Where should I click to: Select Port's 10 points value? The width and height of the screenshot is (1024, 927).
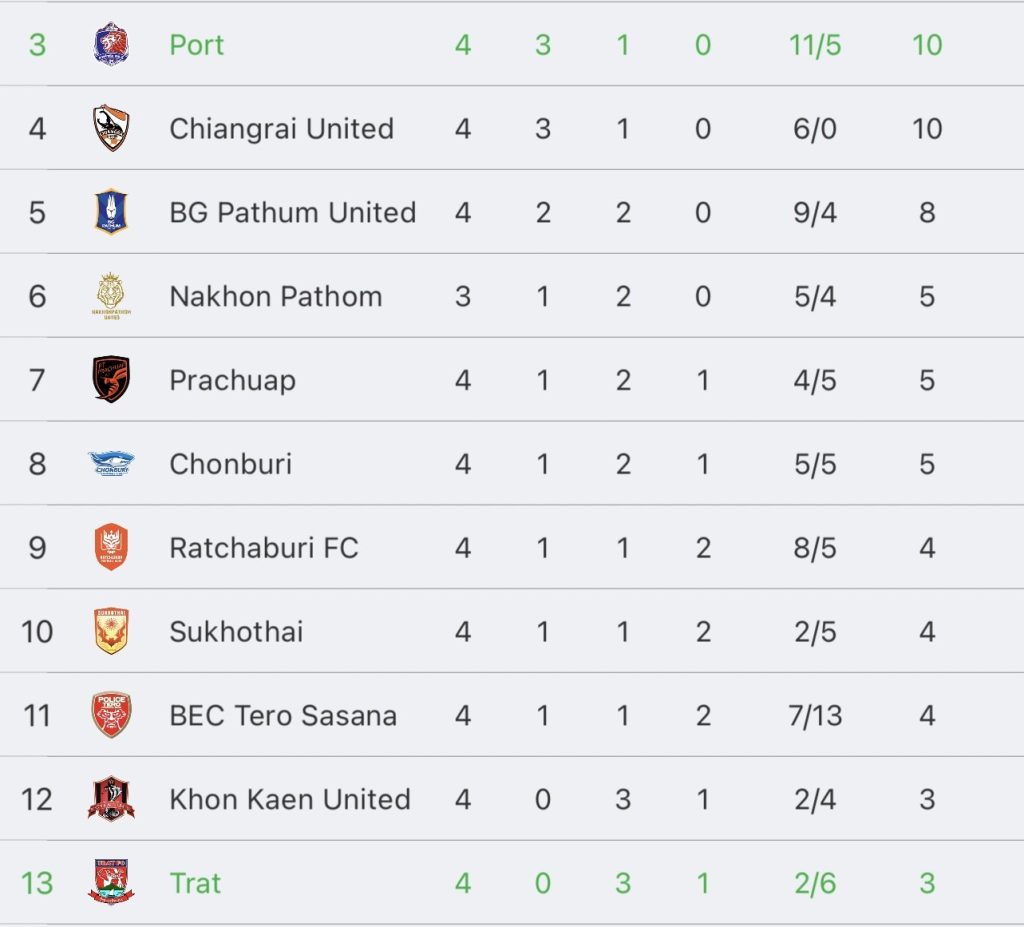(927, 44)
